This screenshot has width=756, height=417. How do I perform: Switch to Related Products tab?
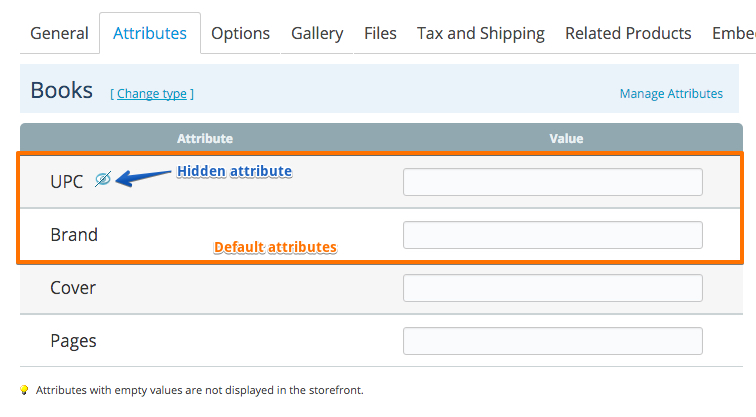tap(628, 33)
